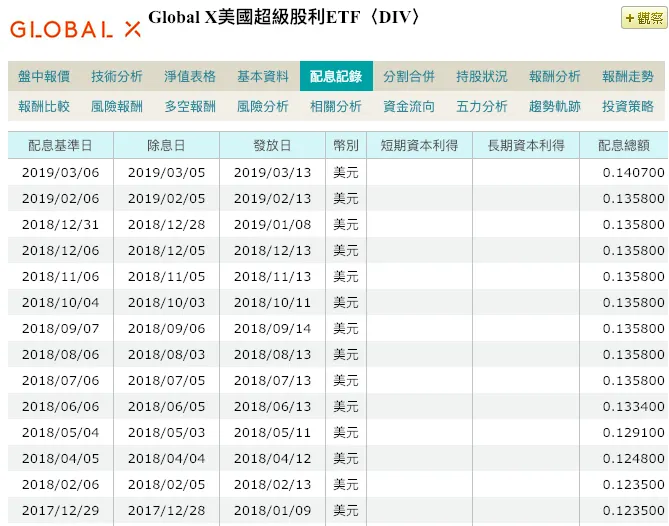This screenshot has height=526, width=669.
Task: Open the 盤中報價 tab
Action: point(44,76)
